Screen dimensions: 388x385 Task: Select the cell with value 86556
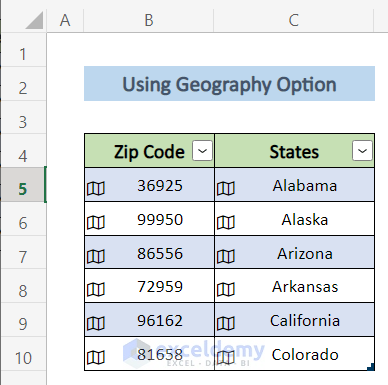[x=149, y=252]
